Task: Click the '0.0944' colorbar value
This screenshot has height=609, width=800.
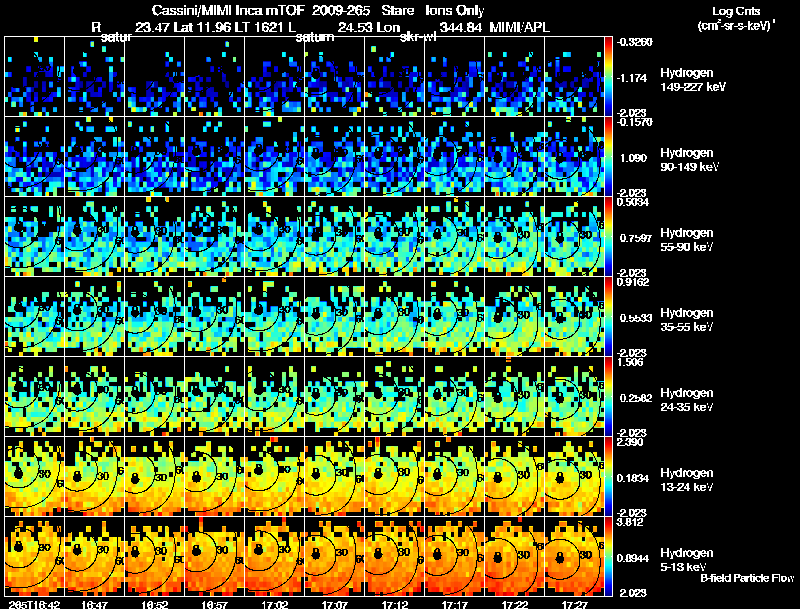Action: pyautogui.click(x=633, y=559)
